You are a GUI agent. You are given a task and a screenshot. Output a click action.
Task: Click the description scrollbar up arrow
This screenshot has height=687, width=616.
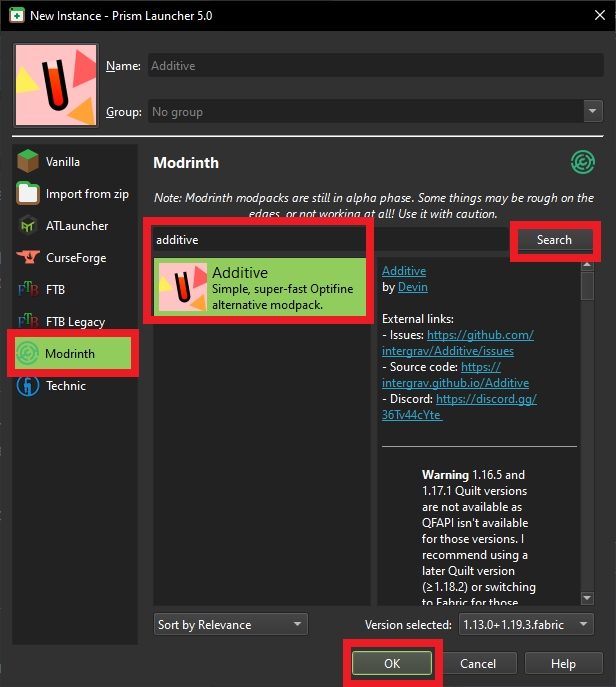pyautogui.click(x=587, y=265)
